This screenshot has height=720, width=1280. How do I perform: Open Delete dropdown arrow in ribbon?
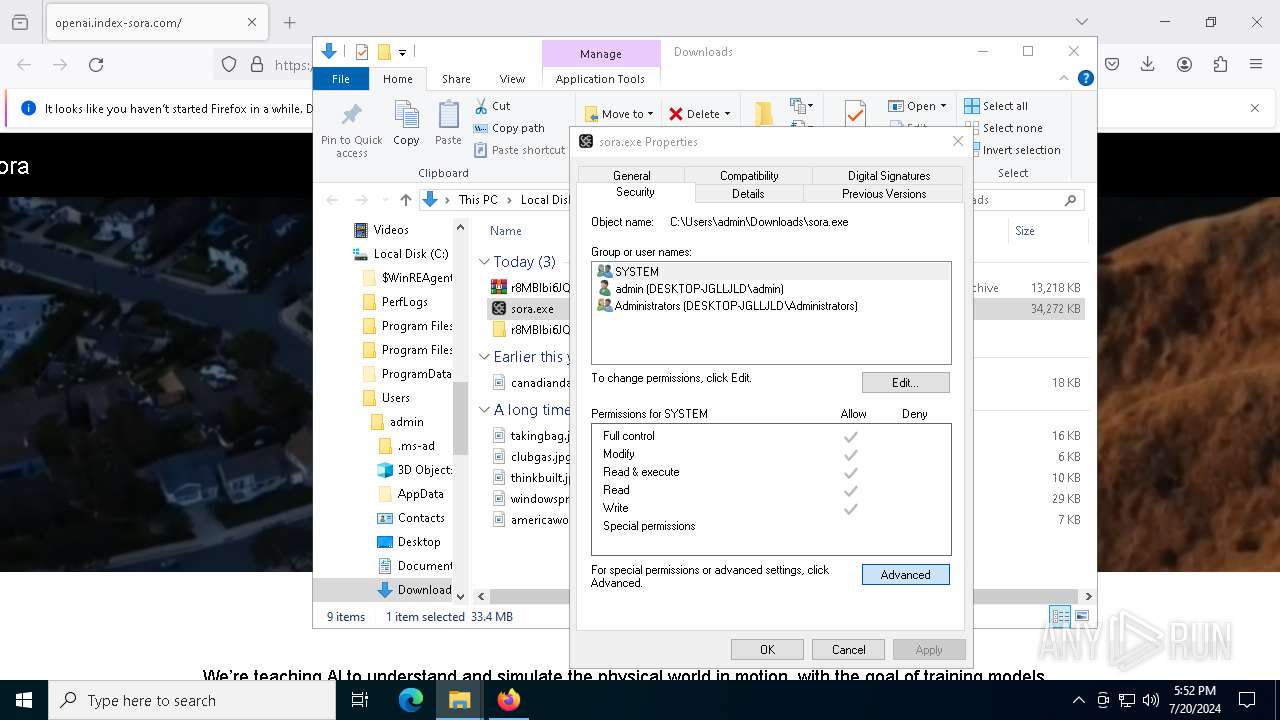(x=727, y=114)
